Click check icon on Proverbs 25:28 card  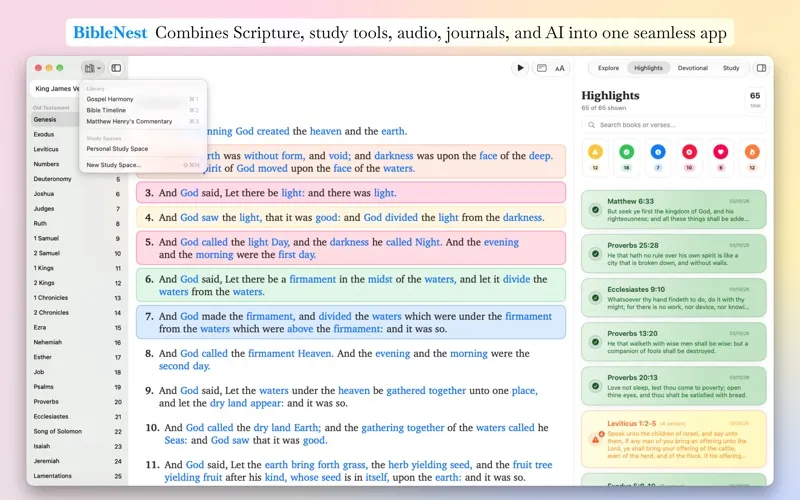[595, 254]
